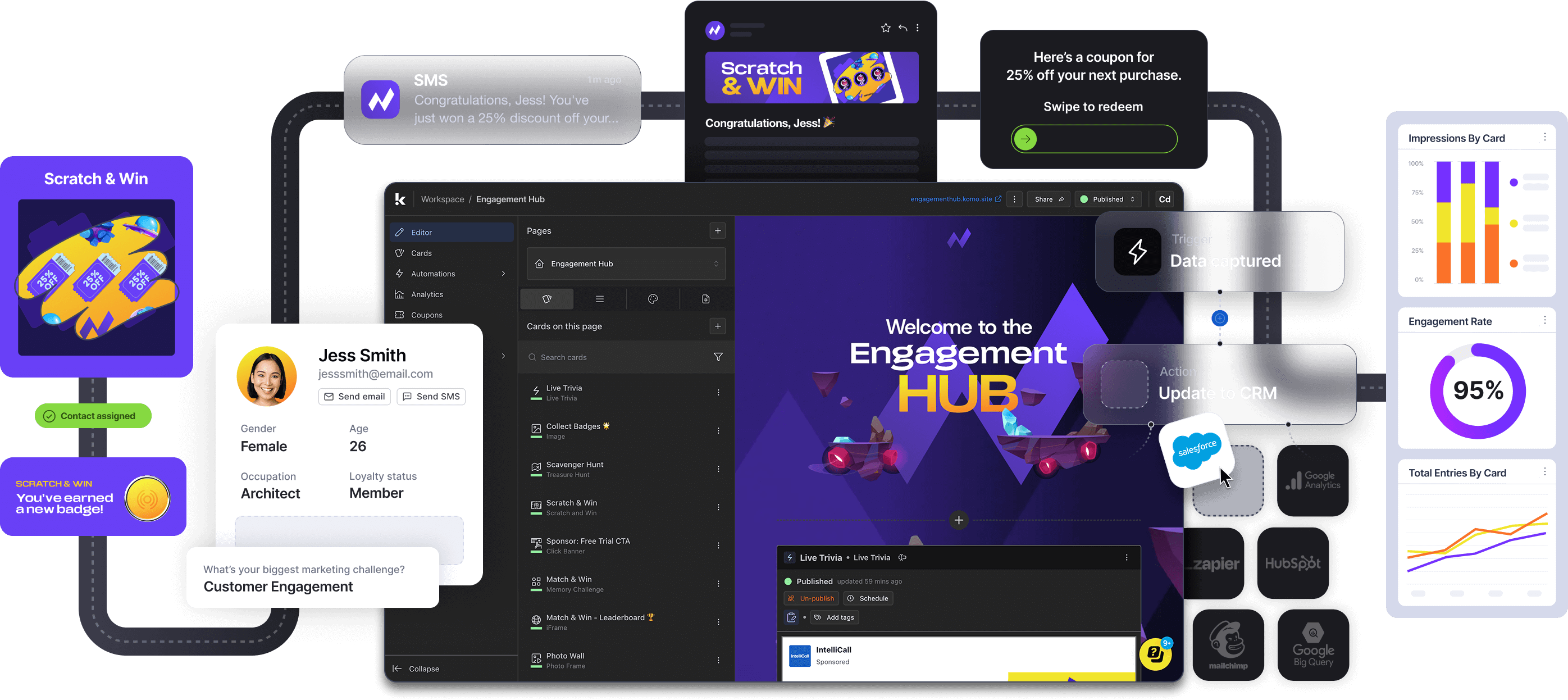Collapse the sidebar with Collapse button
This screenshot has height=700, width=1568.
click(416, 669)
